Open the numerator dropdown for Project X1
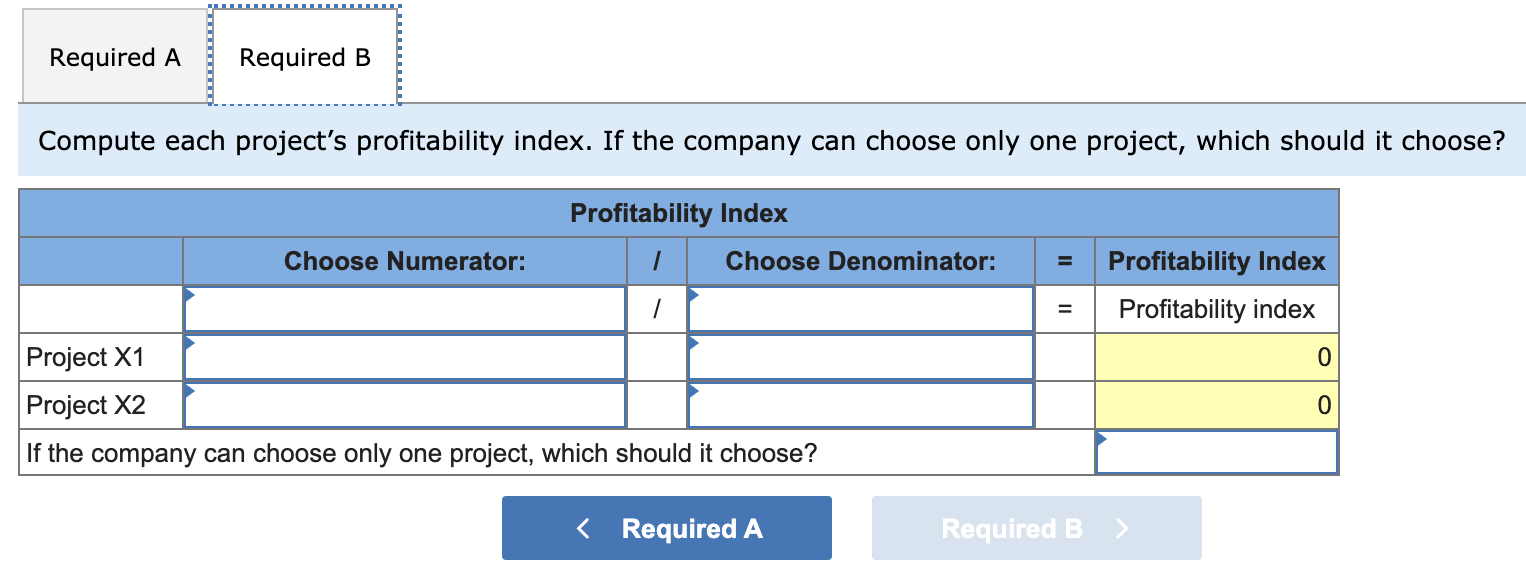 [x=404, y=356]
